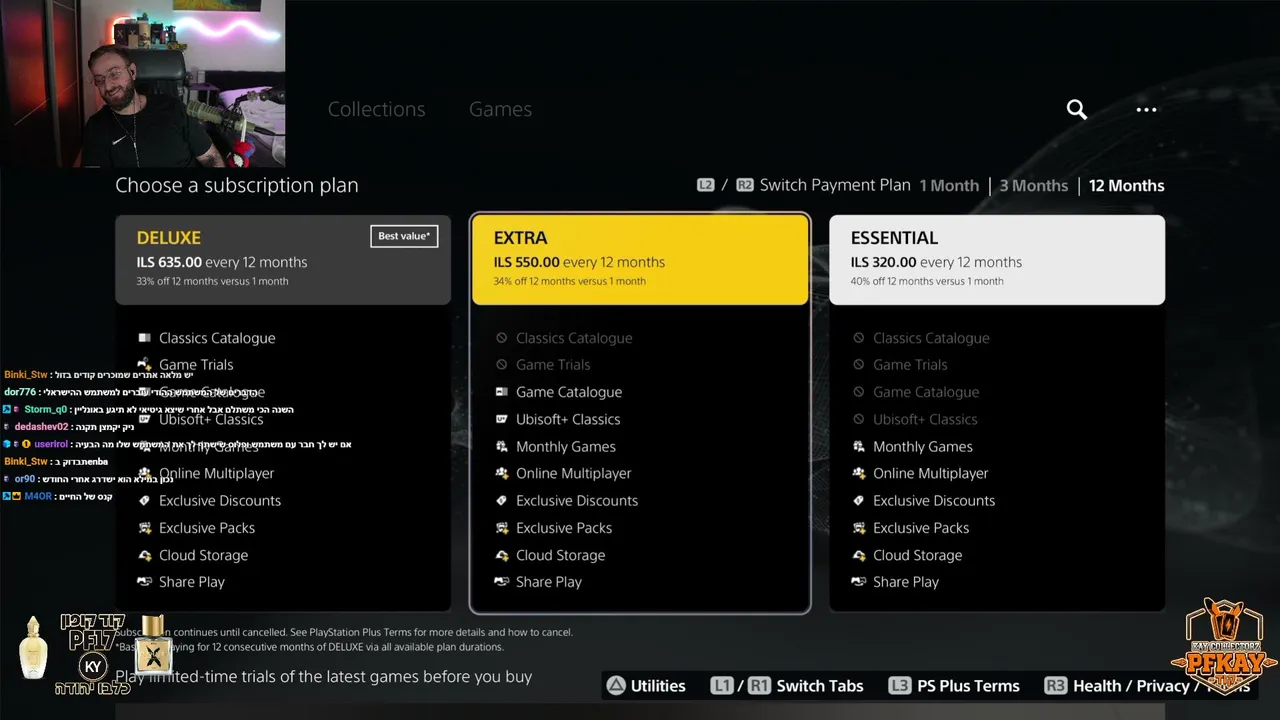Click "Exclusive Discounts" text in the EXTRA column
This screenshot has height=720, width=1280.
577,500
